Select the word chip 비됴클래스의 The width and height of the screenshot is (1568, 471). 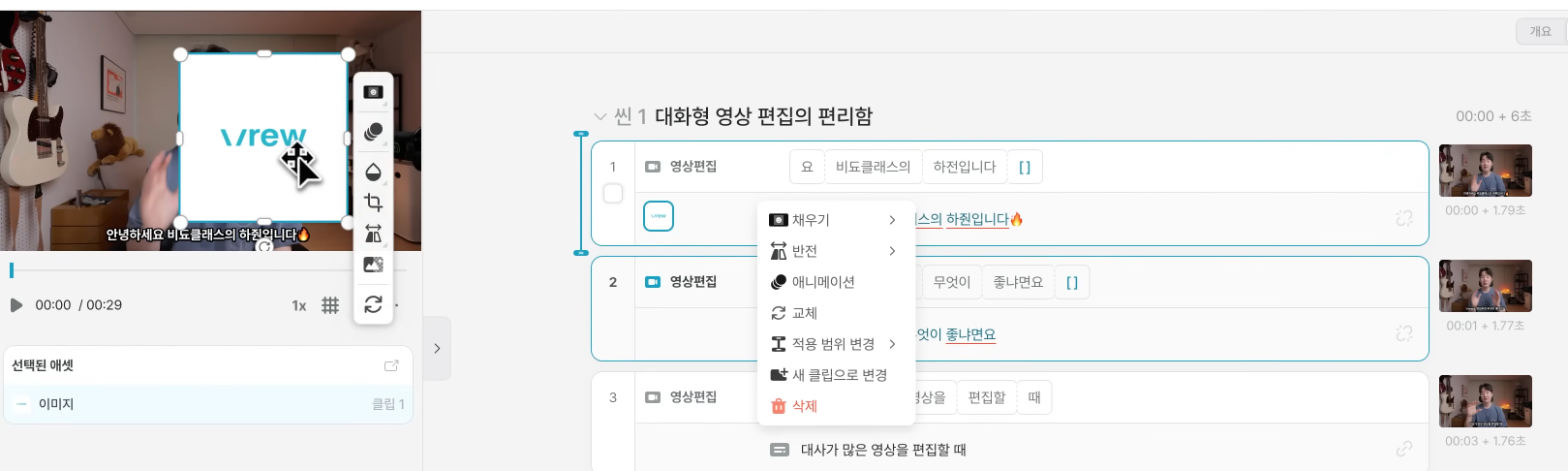click(x=873, y=167)
